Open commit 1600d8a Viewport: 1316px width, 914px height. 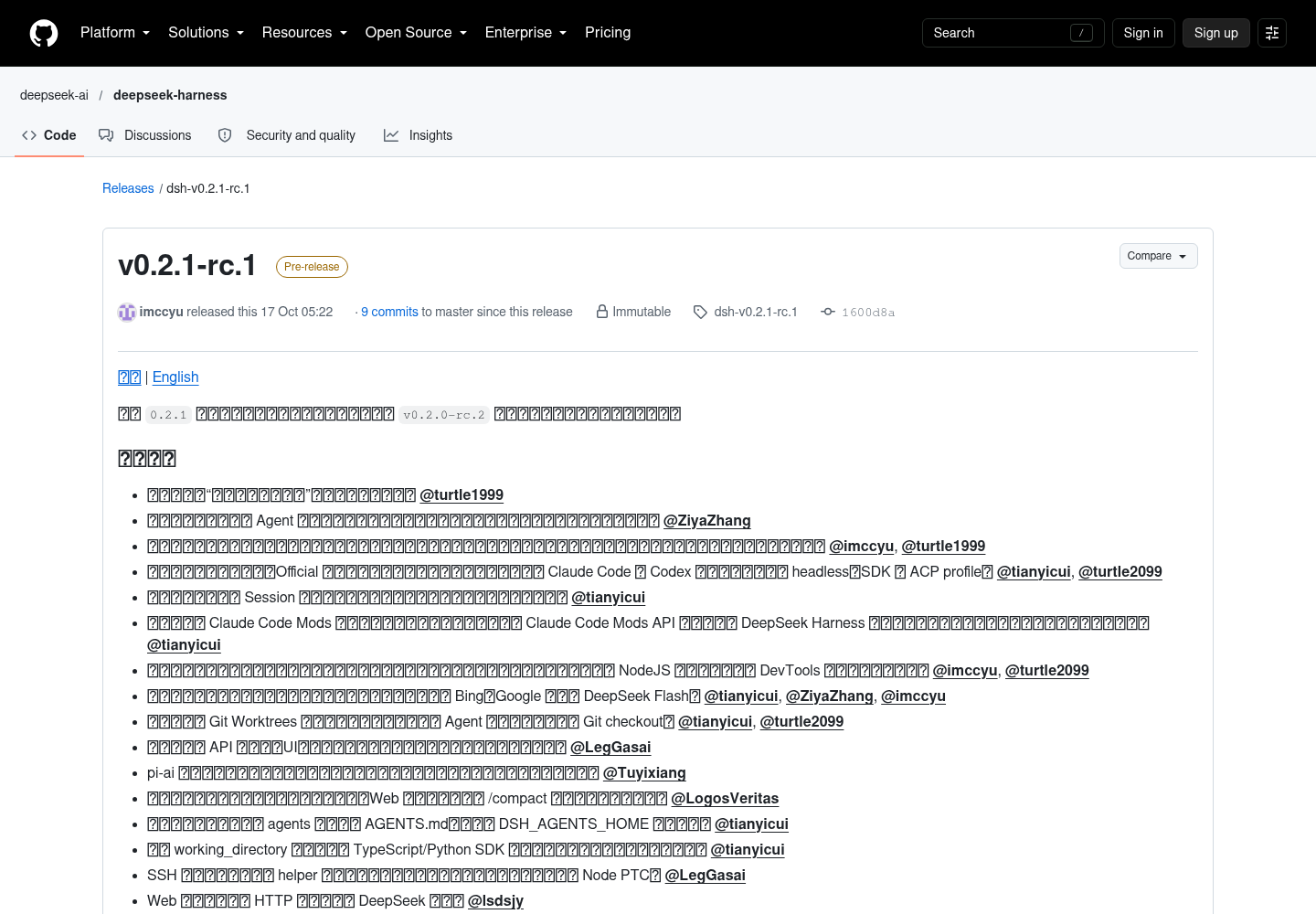[868, 313]
